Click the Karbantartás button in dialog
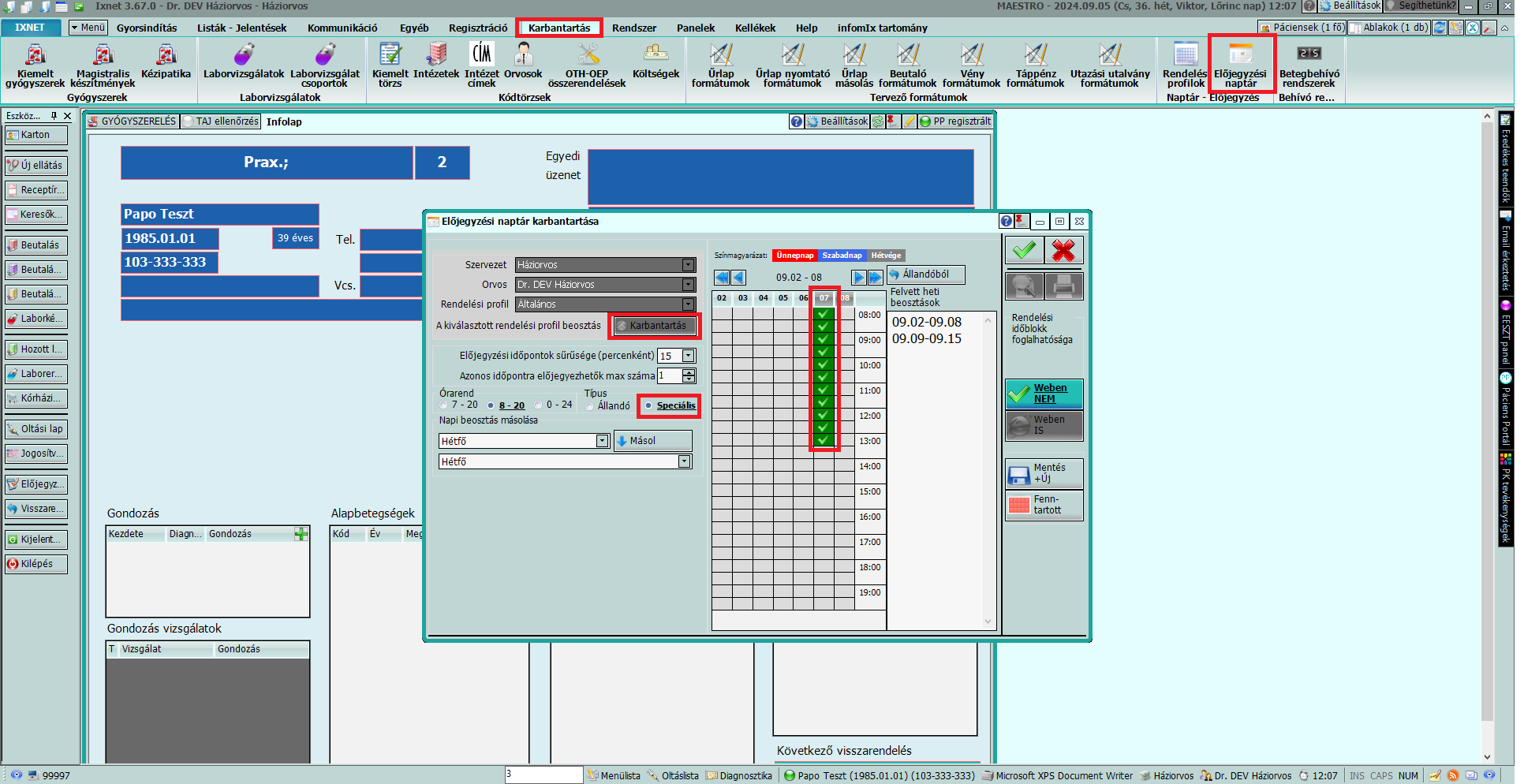This screenshot has height=784, width=1524. [x=654, y=326]
